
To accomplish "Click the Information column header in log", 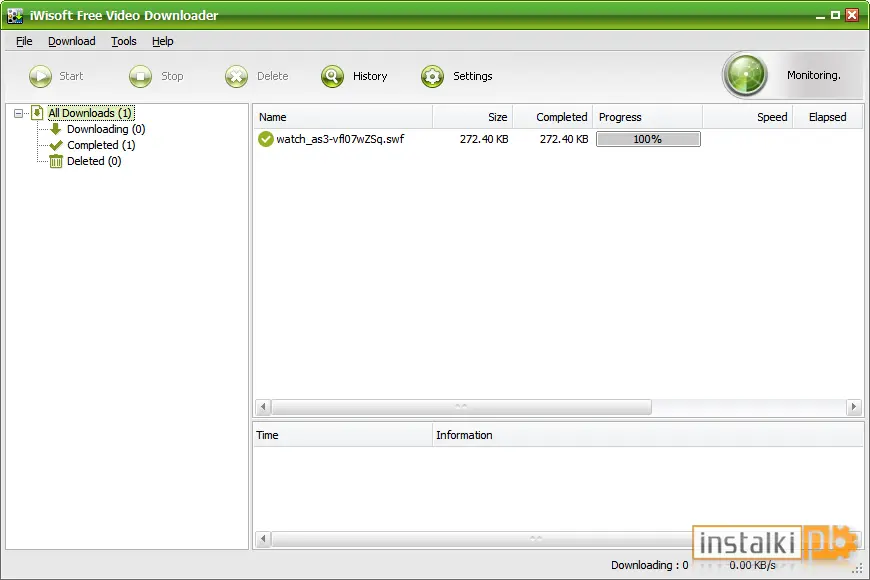I will coord(648,435).
